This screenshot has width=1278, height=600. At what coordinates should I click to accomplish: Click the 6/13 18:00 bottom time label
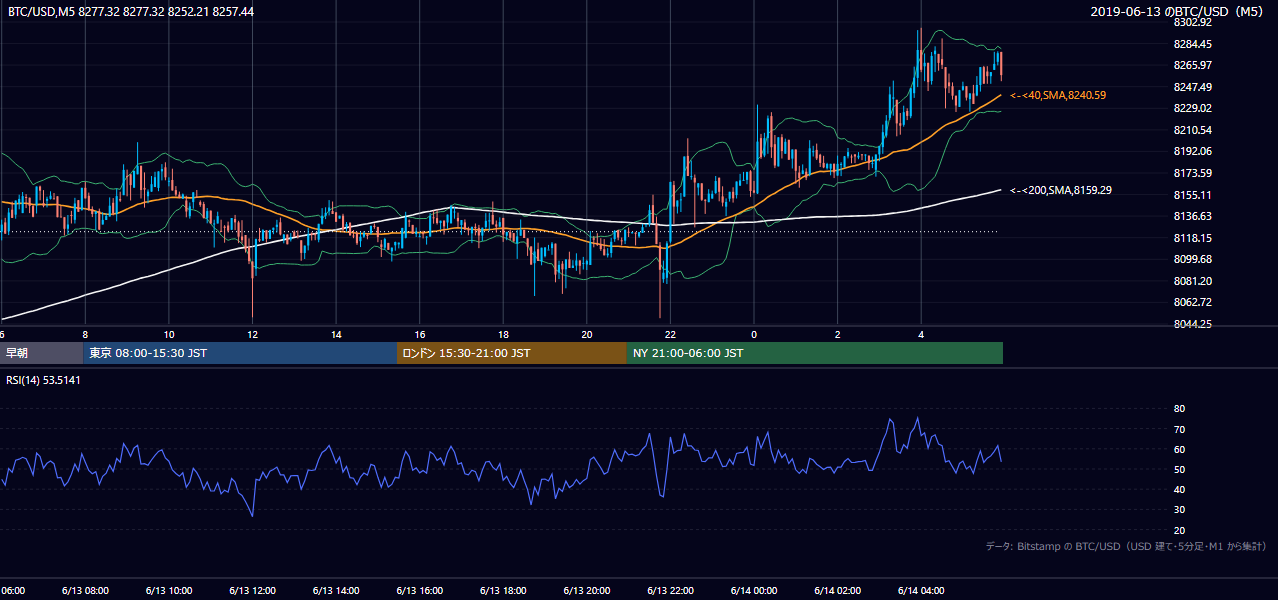[503, 591]
